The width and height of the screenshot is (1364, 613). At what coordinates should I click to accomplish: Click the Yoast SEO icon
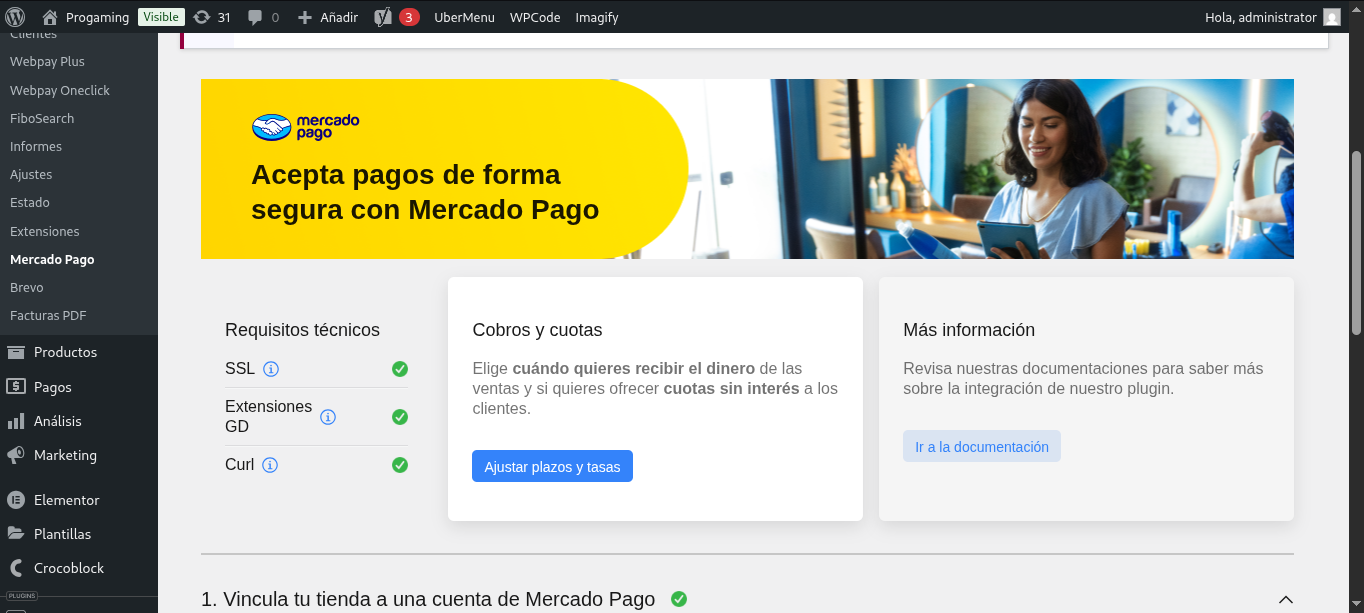pyautogui.click(x=382, y=17)
